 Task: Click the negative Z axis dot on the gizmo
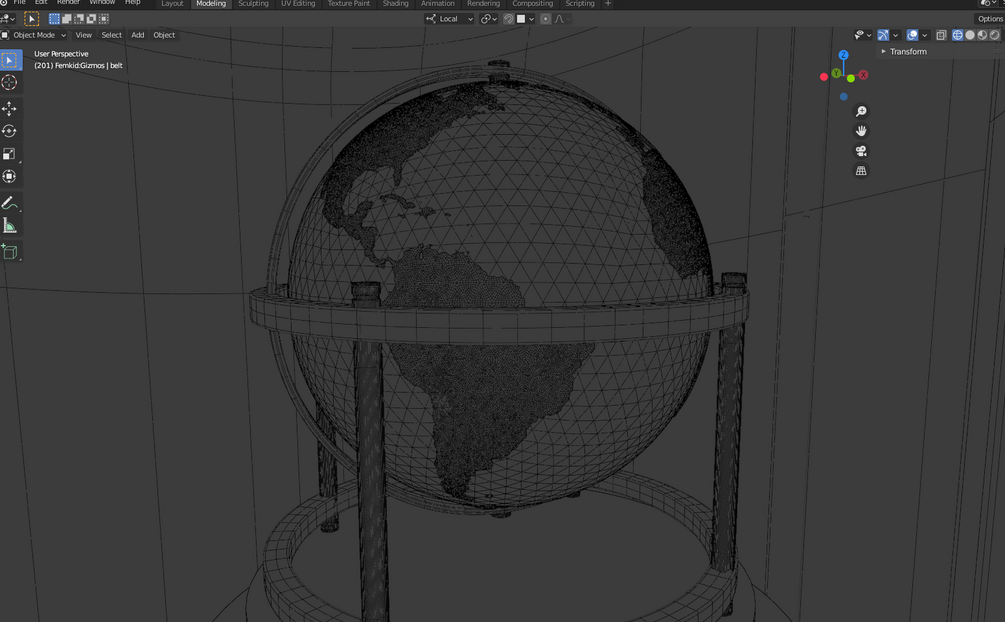coord(843,97)
